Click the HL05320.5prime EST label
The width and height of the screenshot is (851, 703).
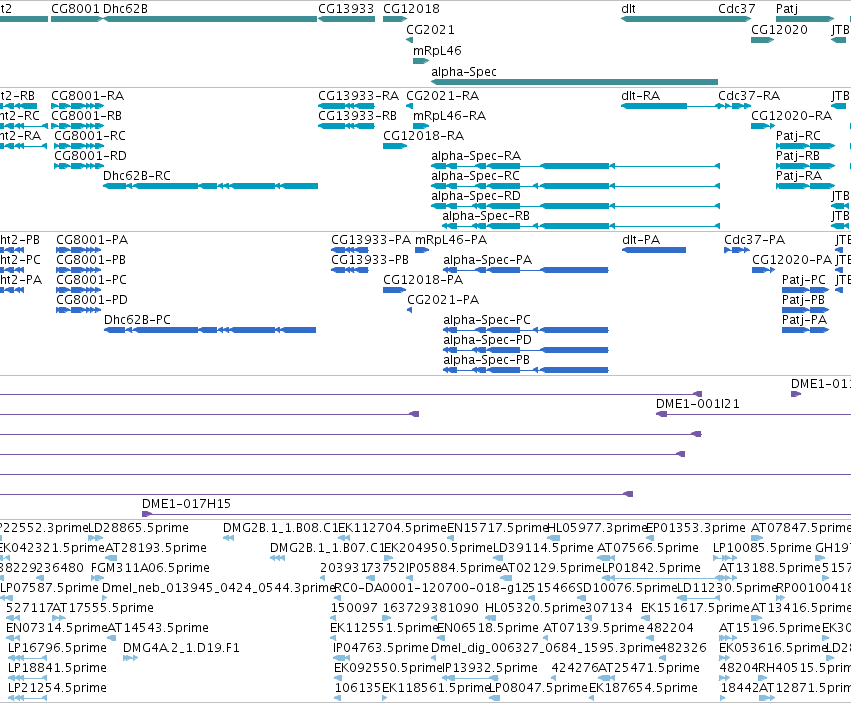tap(535, 607)
